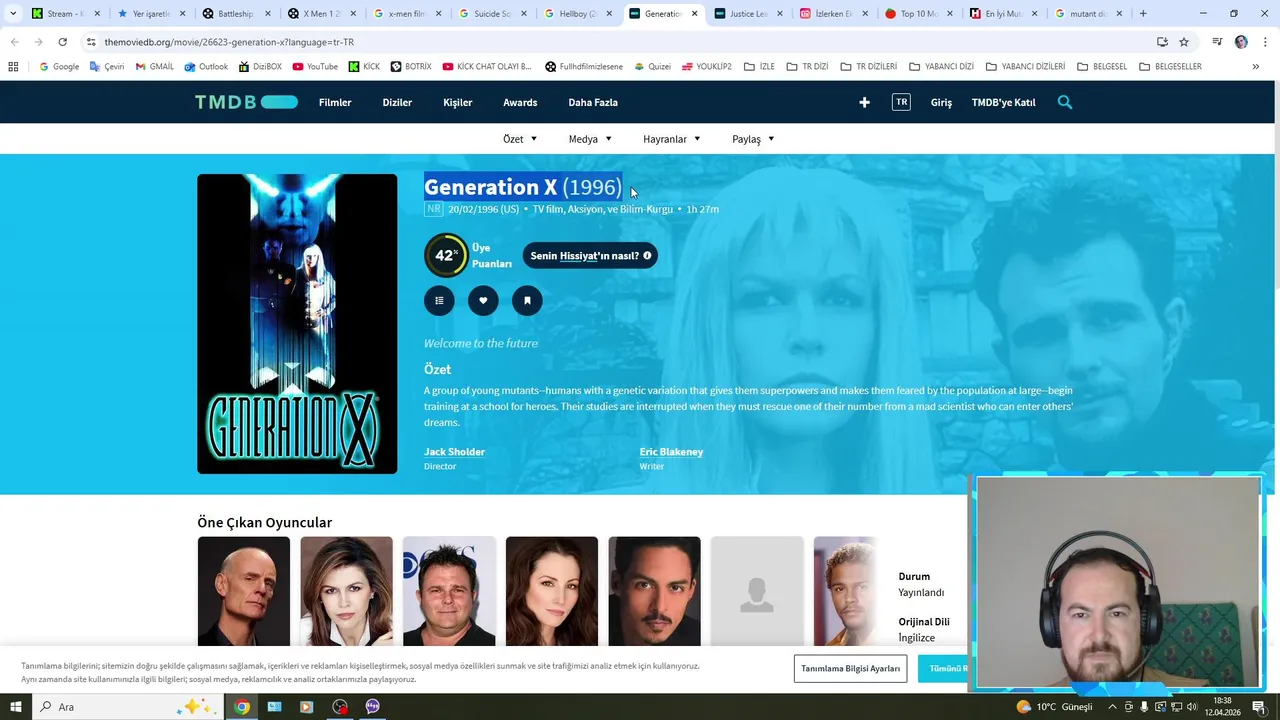Viewport: 1280px width, 720px height.
Task: Open the YouTube bookmark
Action: (315, 67)
